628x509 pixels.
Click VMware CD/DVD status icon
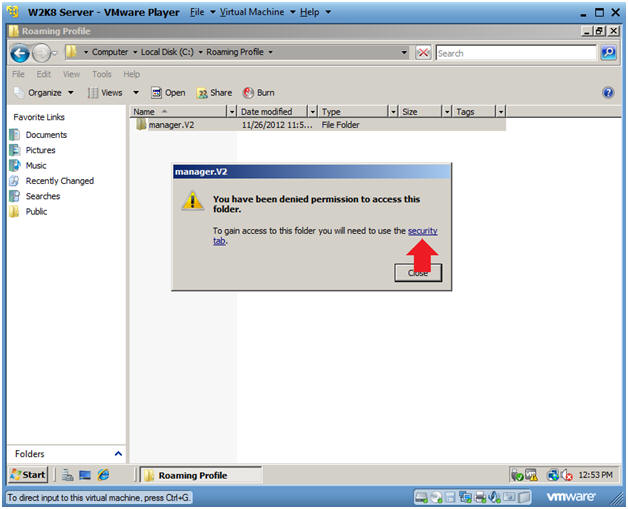coord(435,497)
